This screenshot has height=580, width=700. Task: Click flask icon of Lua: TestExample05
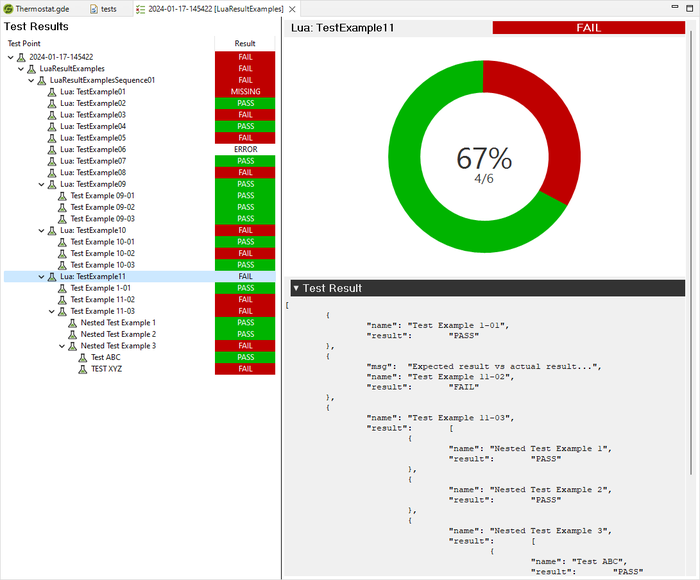click(52, 138)
